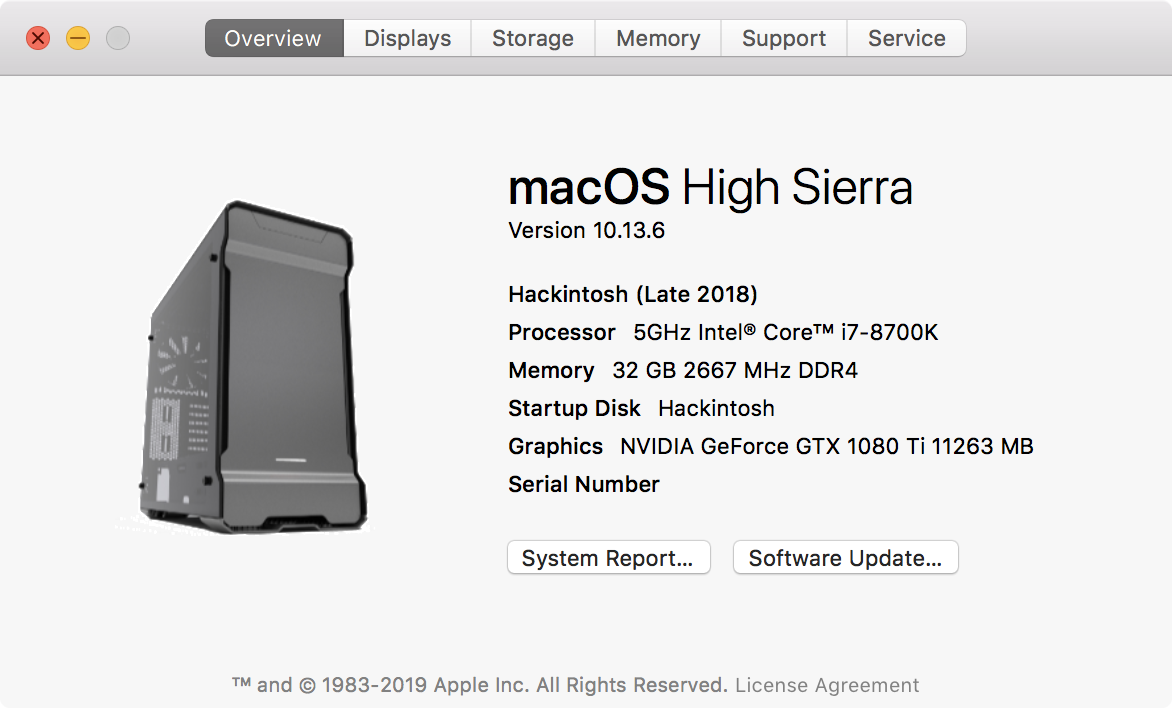Click the Startup Disk Hackintosh entry
This screenshot has height=708, width=1172.
click(x=641, y=408)
